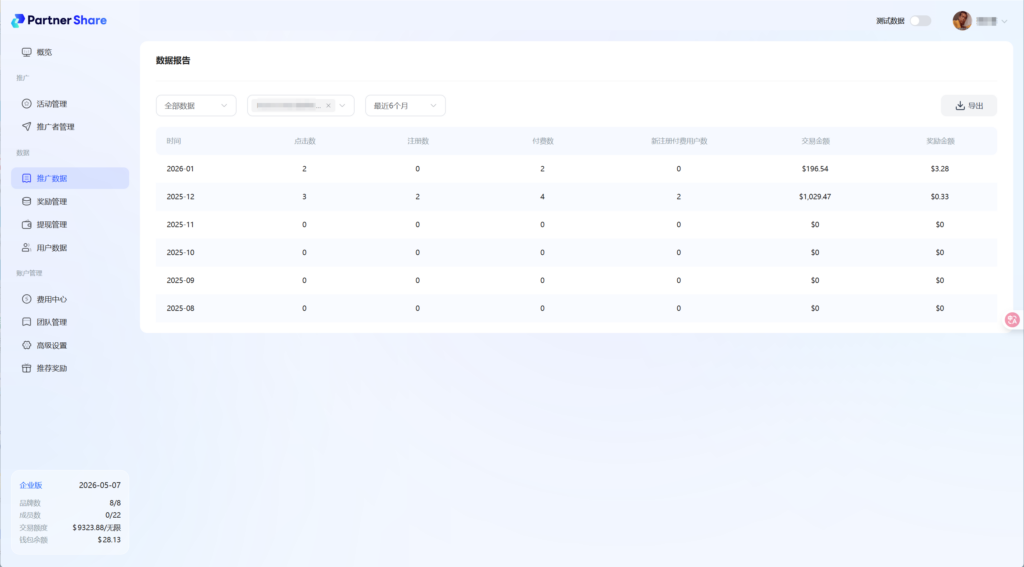The height and width of the screenshot is (567, 1024).
Task: Clear the blurred filter tag with x
Action: [x=328, y=105]
